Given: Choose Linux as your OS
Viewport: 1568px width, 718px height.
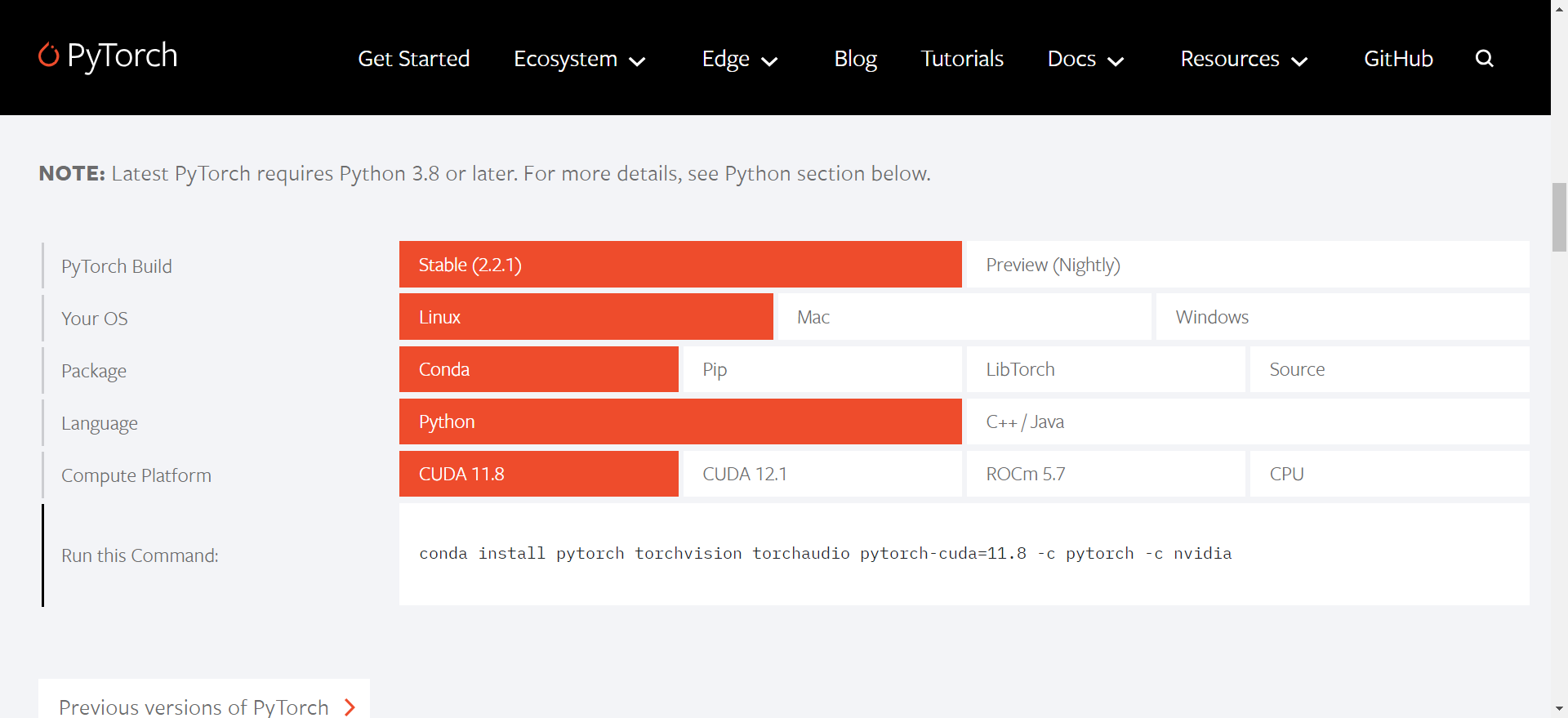Looking at the screenshot, I should click(586, 317).
